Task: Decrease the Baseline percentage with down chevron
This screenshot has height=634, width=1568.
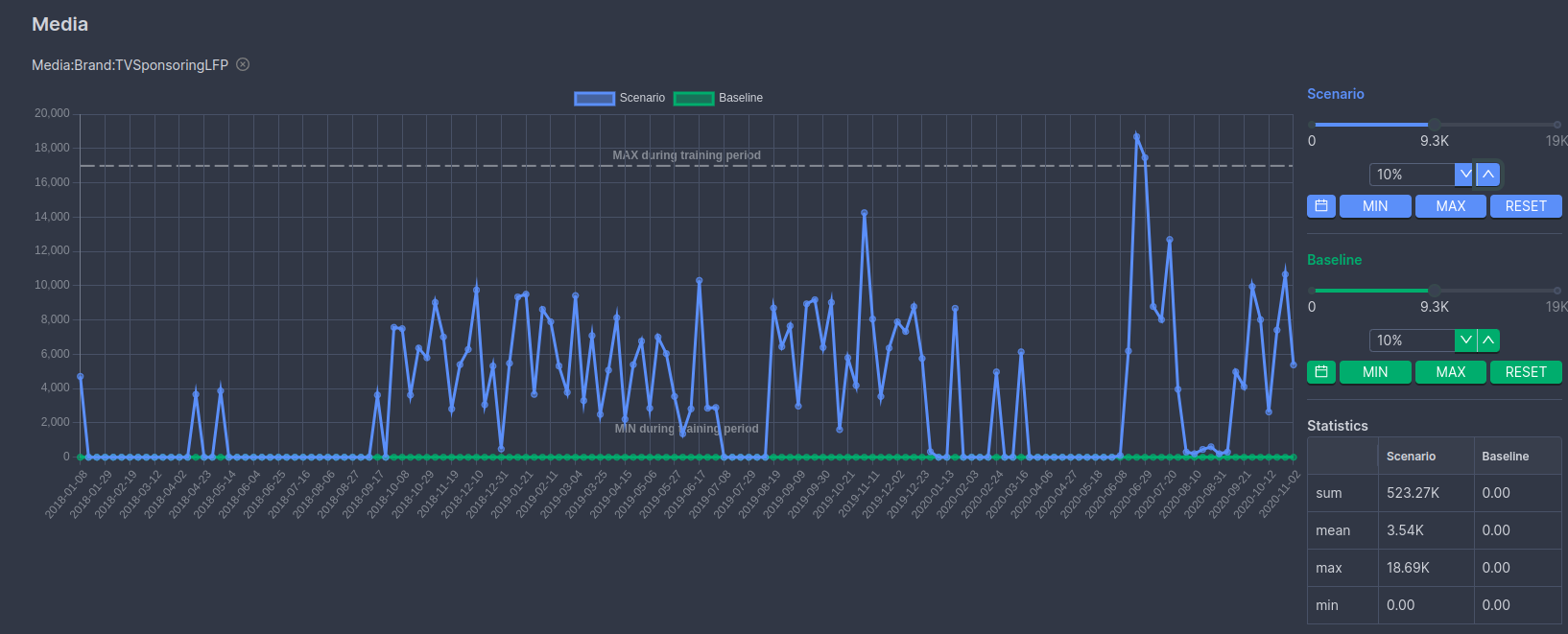Action: (1464, 340)
